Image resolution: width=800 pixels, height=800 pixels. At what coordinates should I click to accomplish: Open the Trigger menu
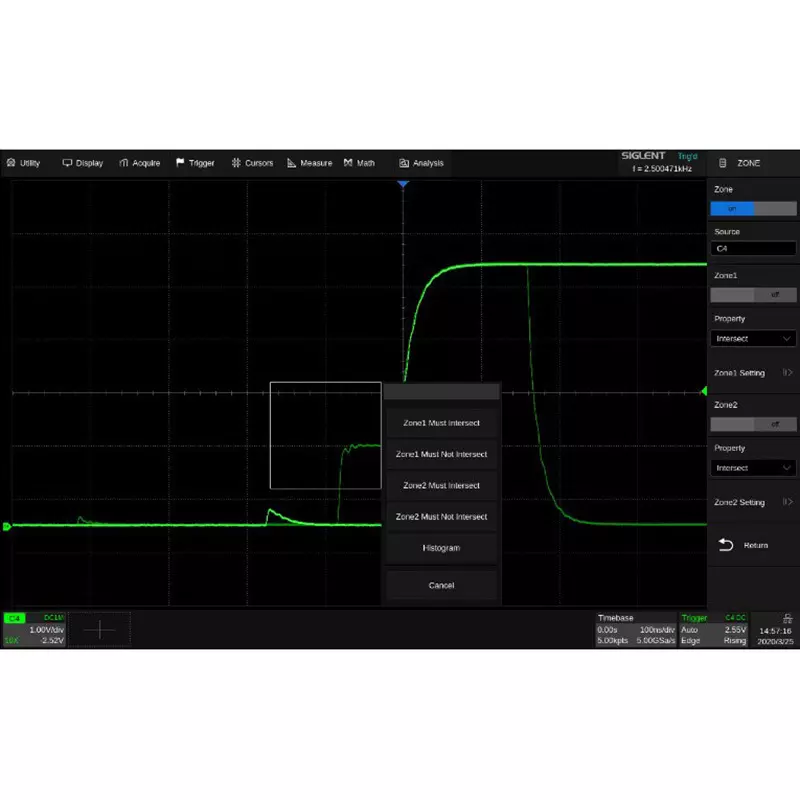pos(195,163)
